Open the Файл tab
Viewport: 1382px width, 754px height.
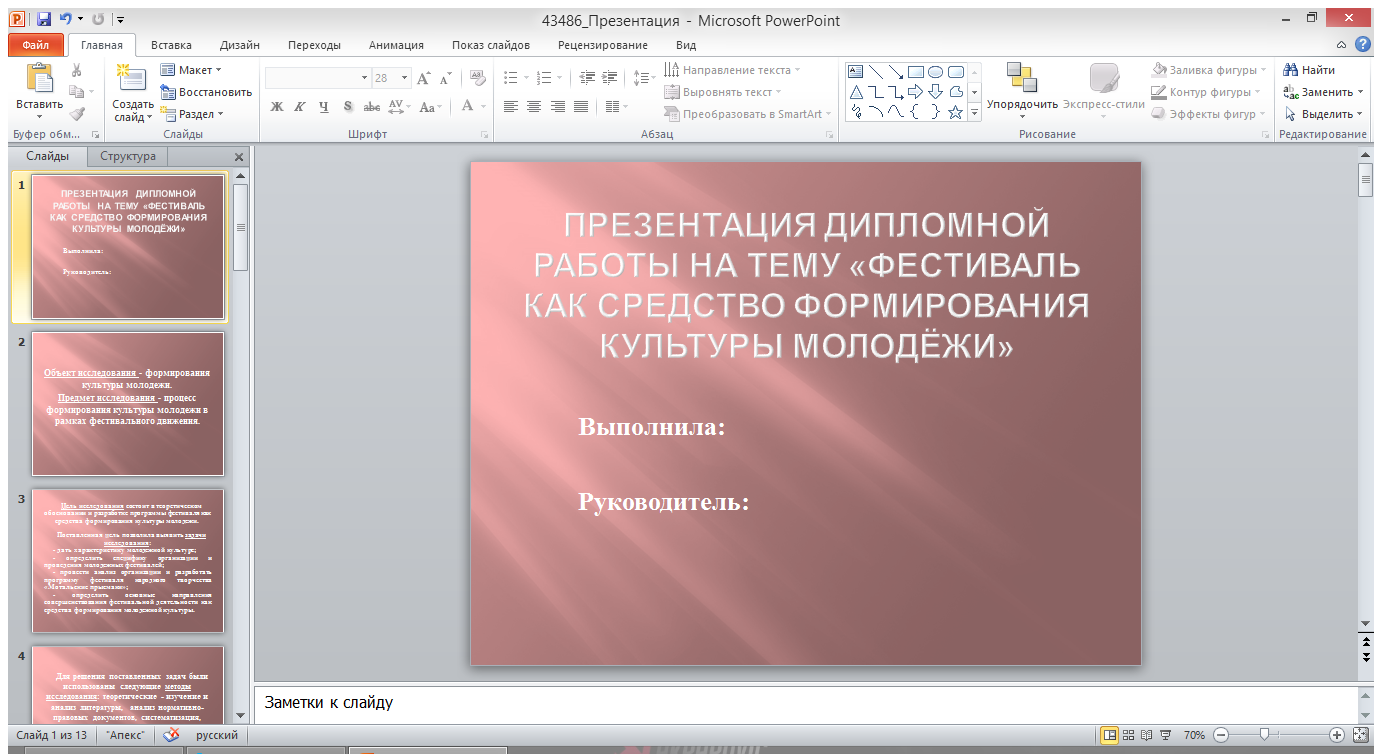pos(35,45)
